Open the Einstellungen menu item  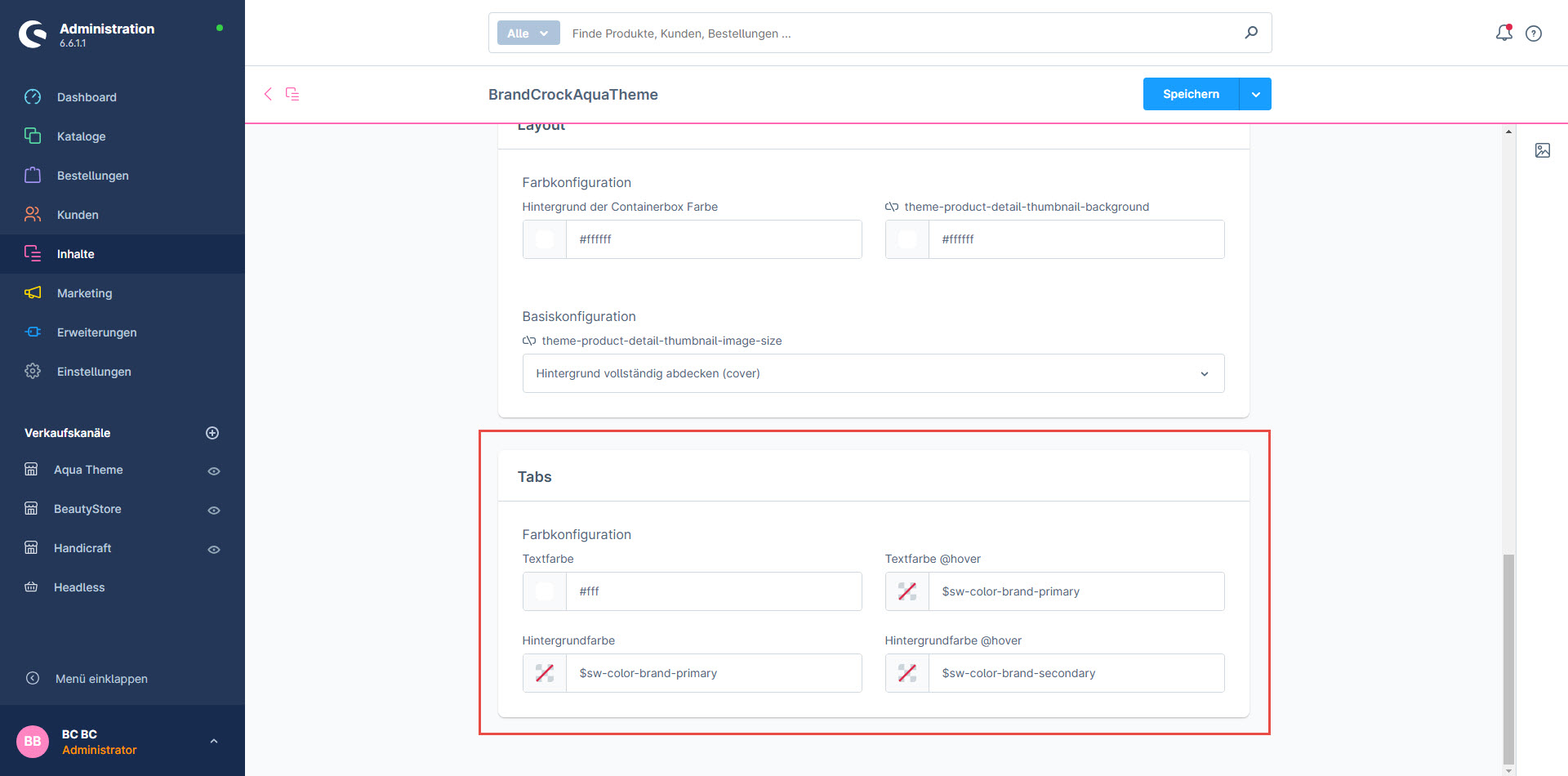[94, 372]
